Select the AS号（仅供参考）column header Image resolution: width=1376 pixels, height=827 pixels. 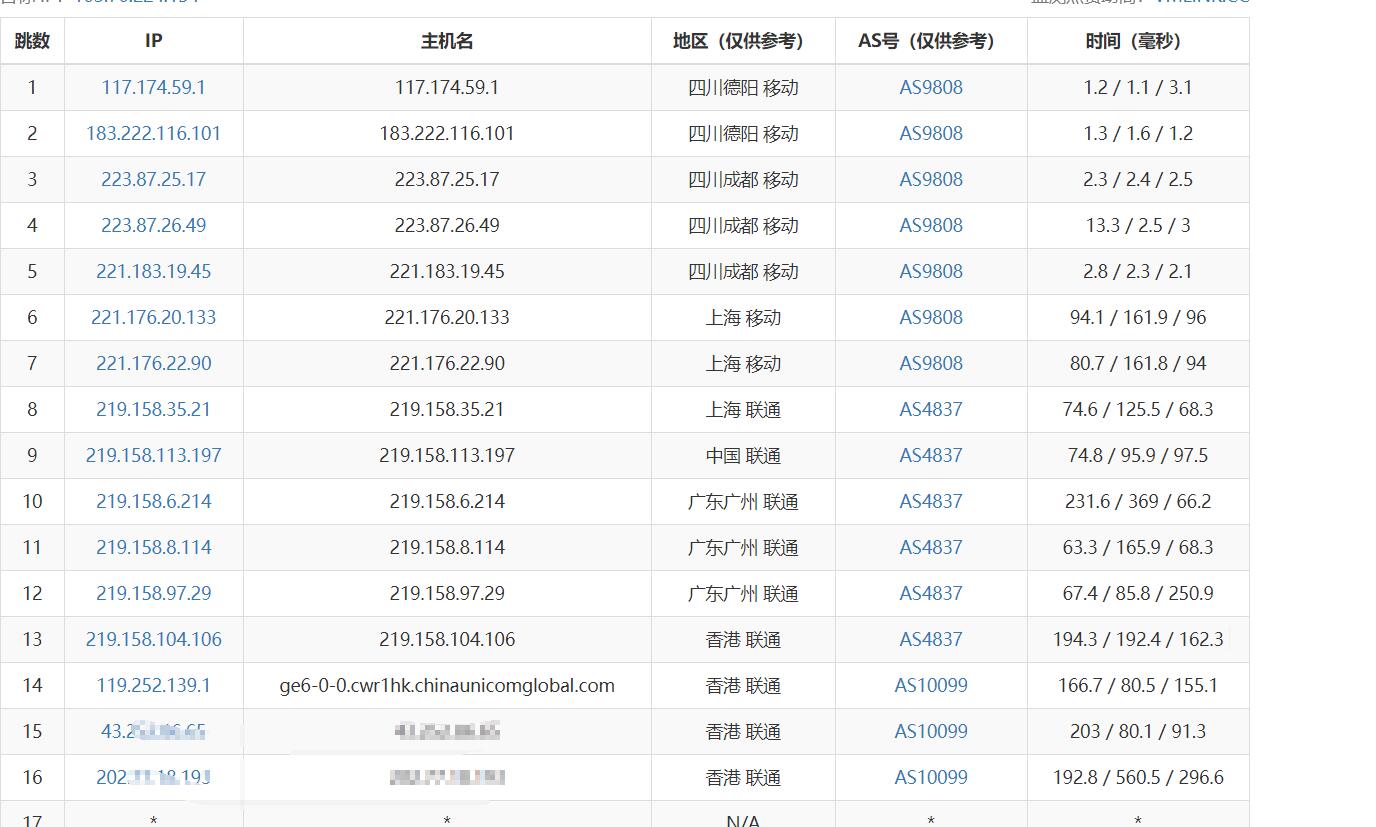930,41
